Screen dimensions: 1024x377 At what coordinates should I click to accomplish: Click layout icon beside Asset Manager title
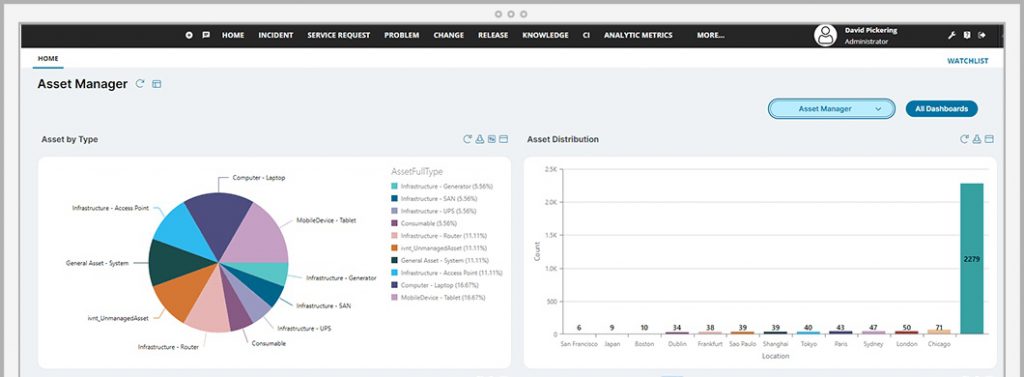tap(157, 84)
